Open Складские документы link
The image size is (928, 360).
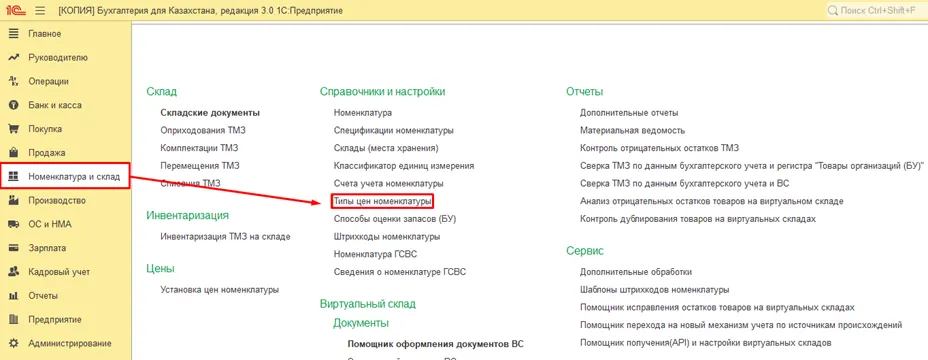pos(210,112)
